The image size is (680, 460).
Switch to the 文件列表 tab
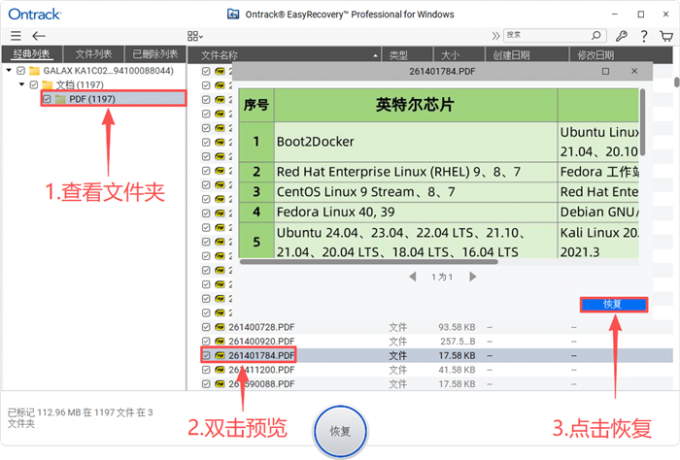click(94, 54)
